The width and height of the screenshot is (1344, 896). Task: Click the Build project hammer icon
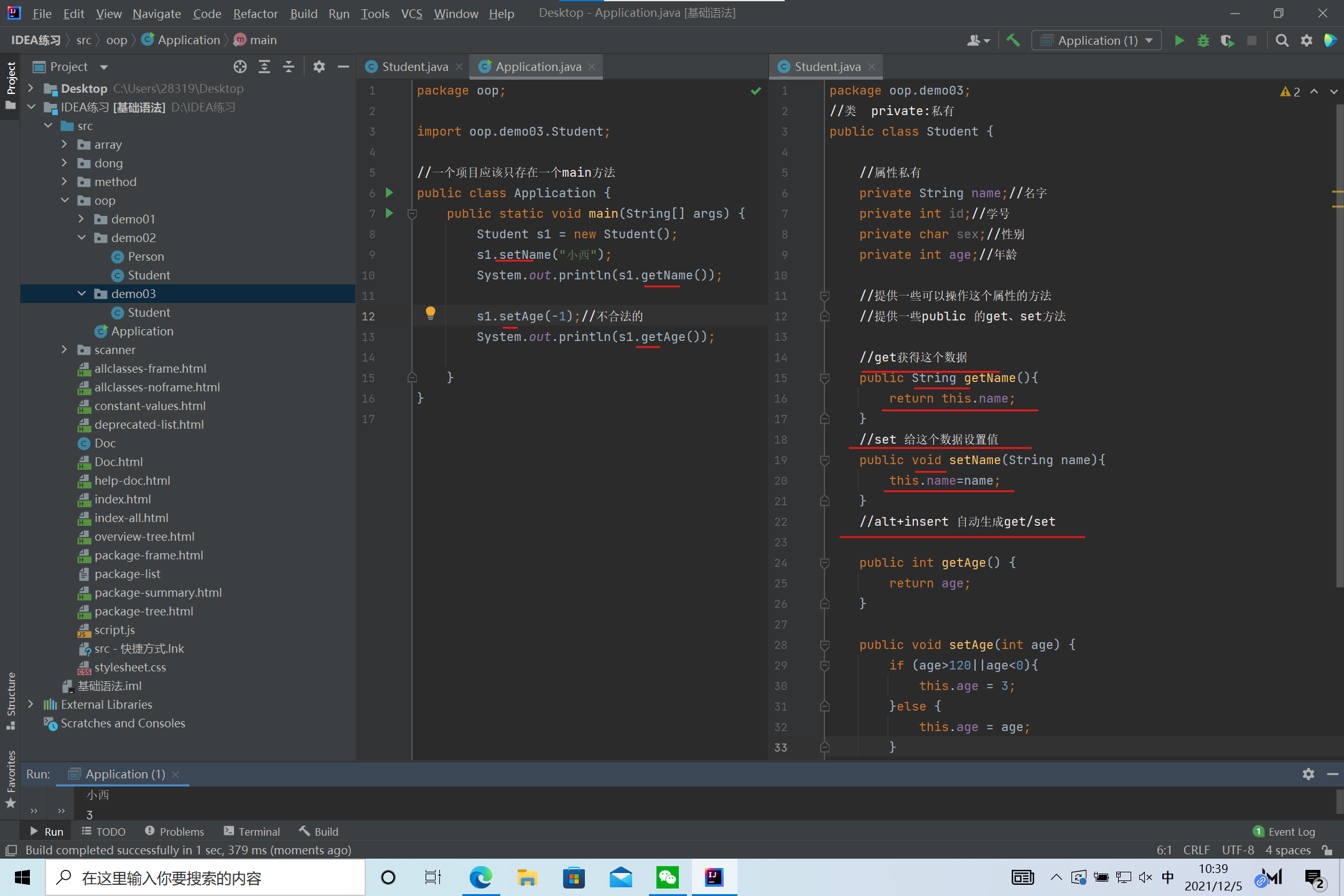click(1013, 40)
